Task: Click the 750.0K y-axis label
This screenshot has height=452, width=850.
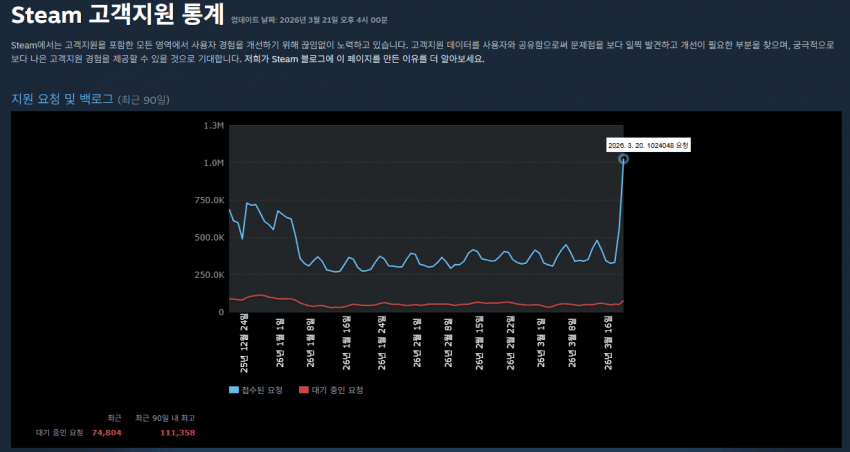Action: click(x=210, y=201)
